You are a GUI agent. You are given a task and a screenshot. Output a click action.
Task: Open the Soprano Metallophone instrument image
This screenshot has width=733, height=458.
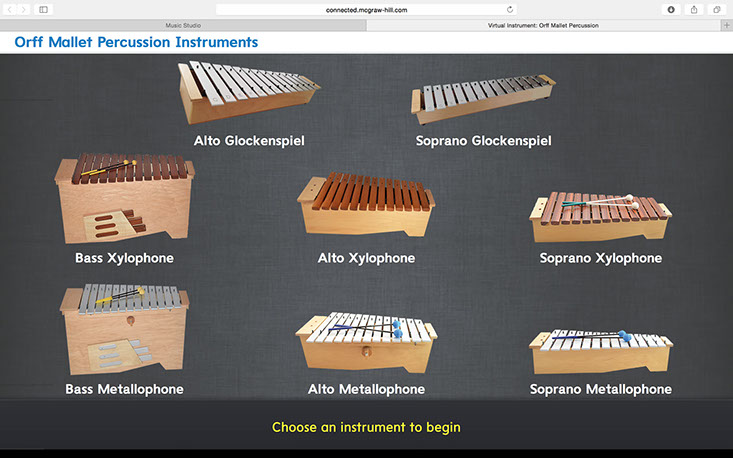pyautogui.click(x=601, y=351)
